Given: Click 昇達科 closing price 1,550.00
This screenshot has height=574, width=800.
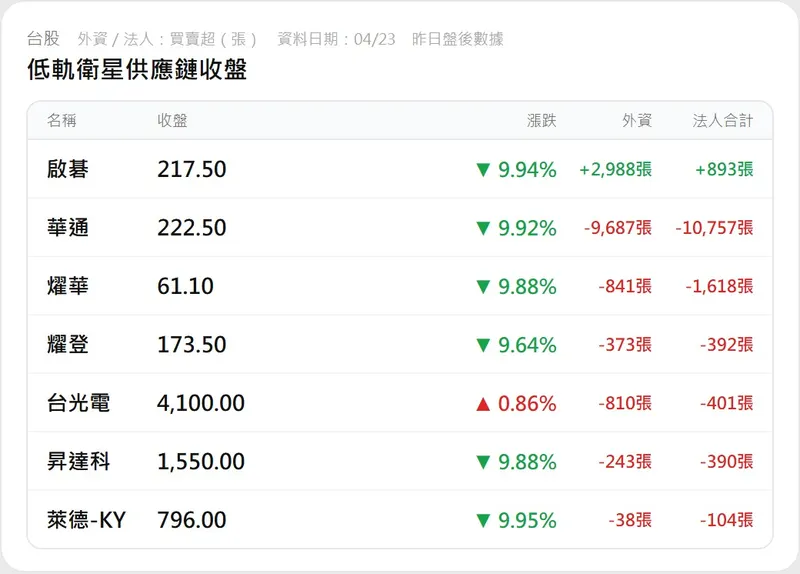Looking at the screenshot, I should pyautogui.click(x=201, y=462).
